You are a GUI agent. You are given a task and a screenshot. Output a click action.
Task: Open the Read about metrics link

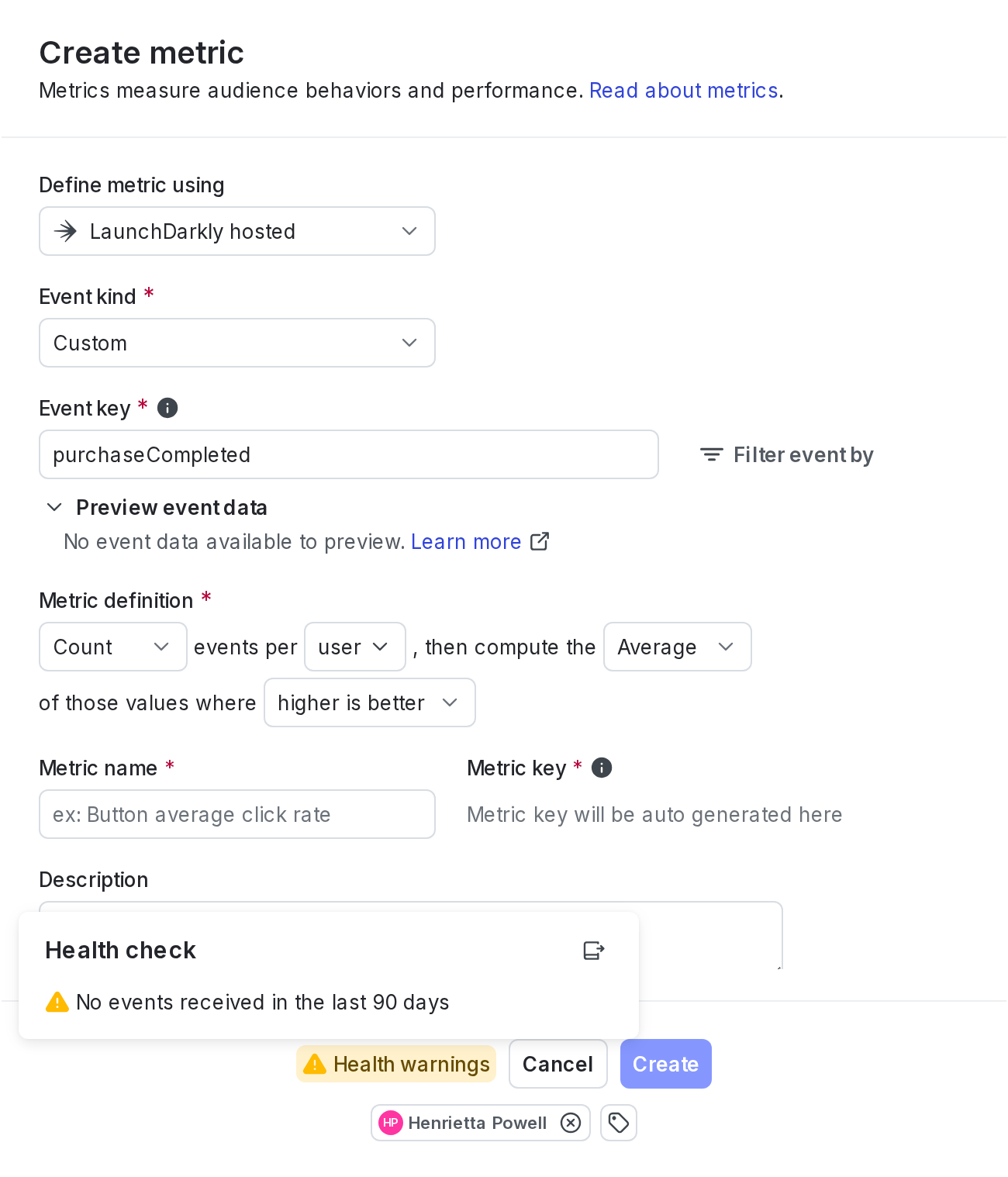point(684,91)
